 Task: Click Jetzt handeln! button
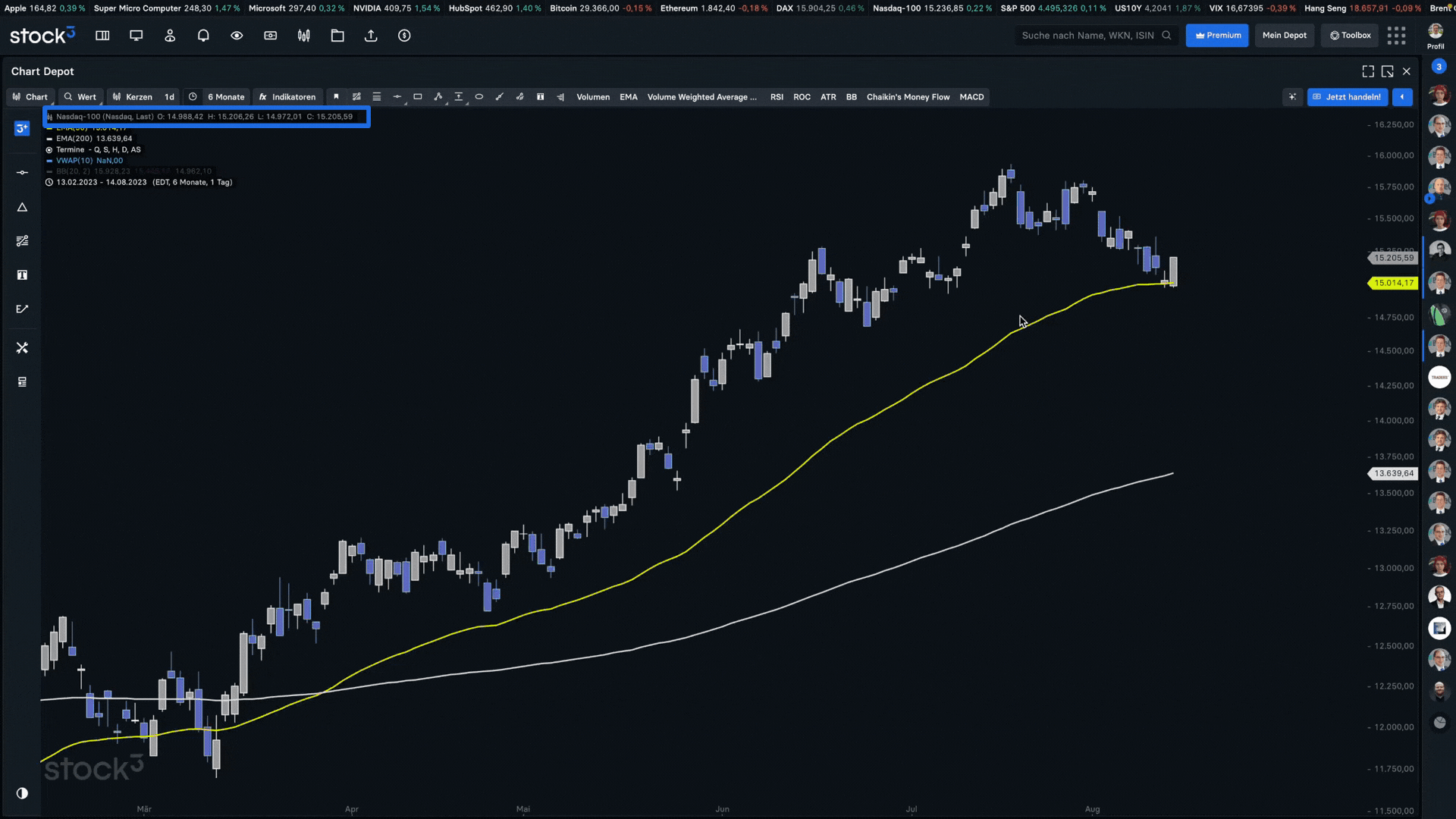(1348, 97)
